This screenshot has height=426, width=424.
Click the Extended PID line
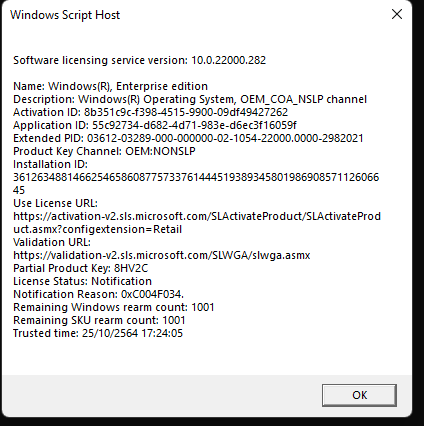point(188,138)
